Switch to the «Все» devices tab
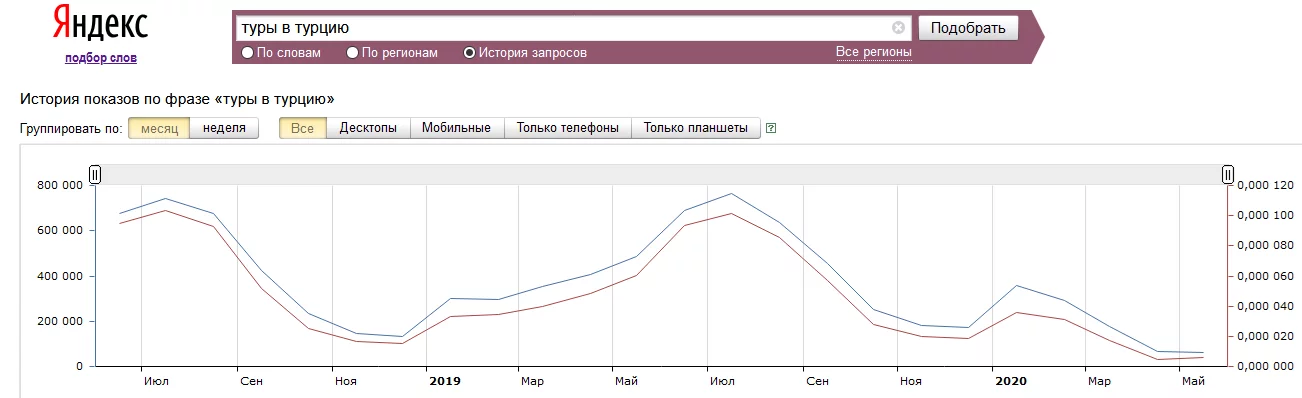Screen dimensions: 1302x398 point(303,128)
